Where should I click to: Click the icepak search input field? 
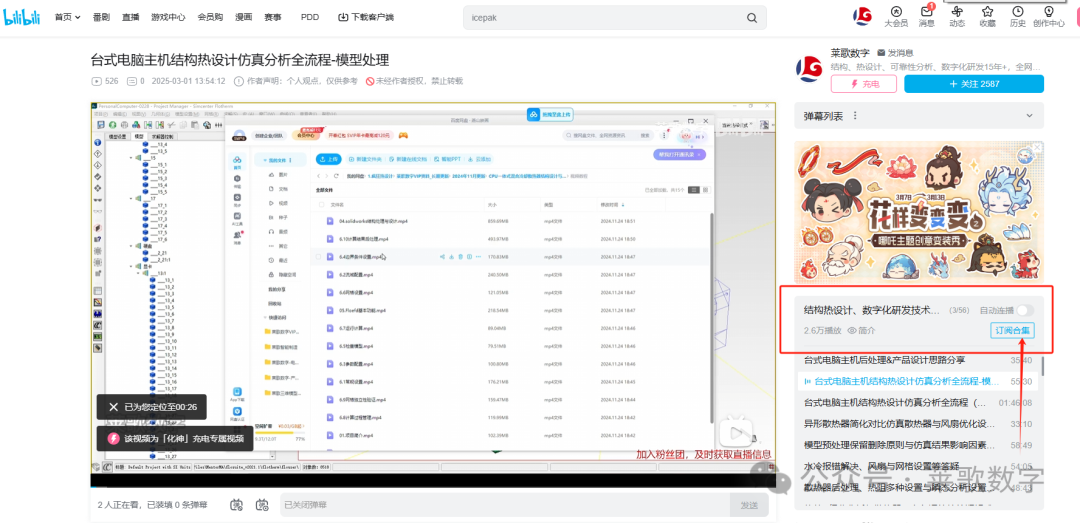click(x=600, y=18)
